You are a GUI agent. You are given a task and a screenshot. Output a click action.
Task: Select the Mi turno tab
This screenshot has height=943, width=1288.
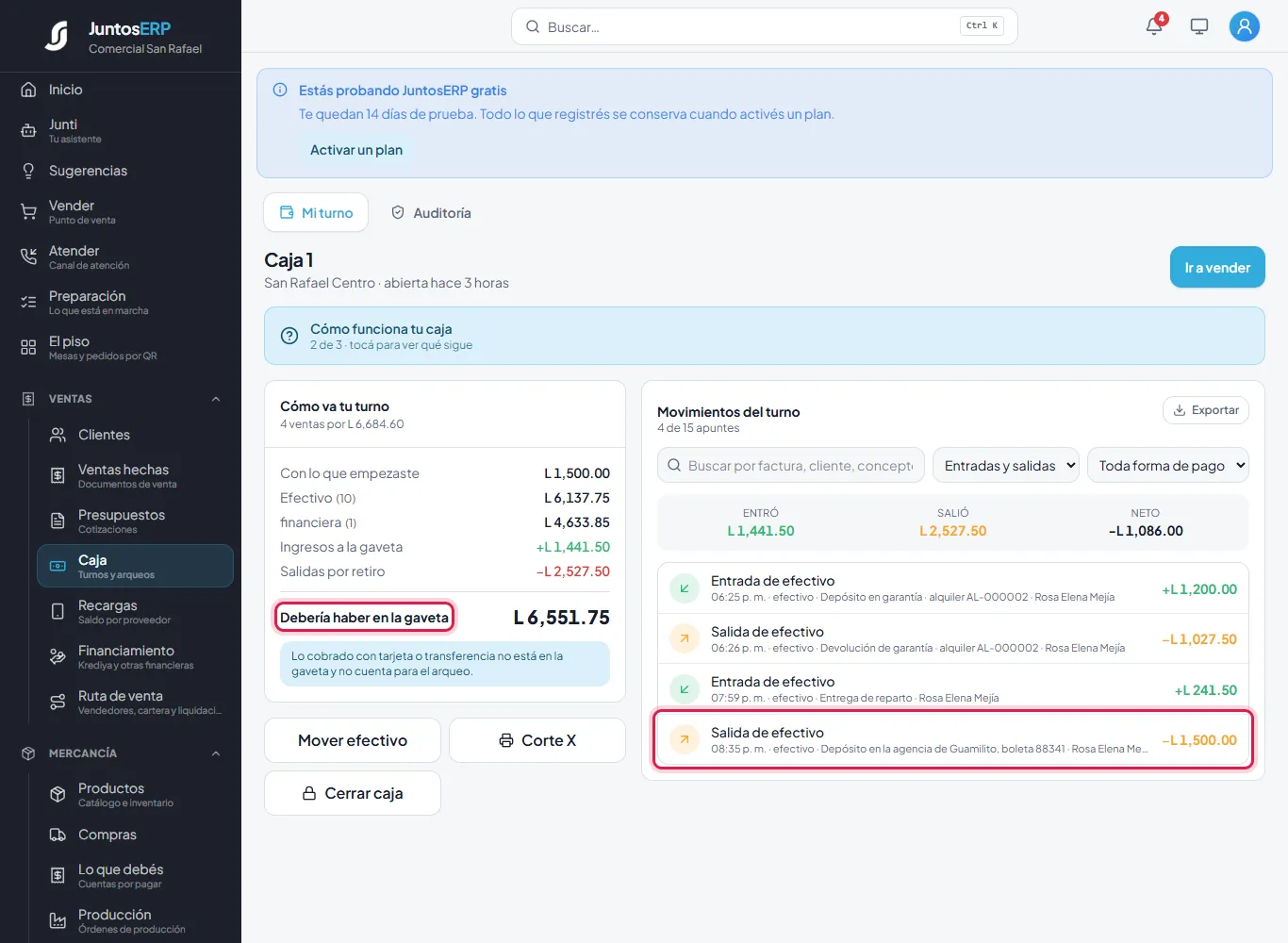[x=316, y=213]
